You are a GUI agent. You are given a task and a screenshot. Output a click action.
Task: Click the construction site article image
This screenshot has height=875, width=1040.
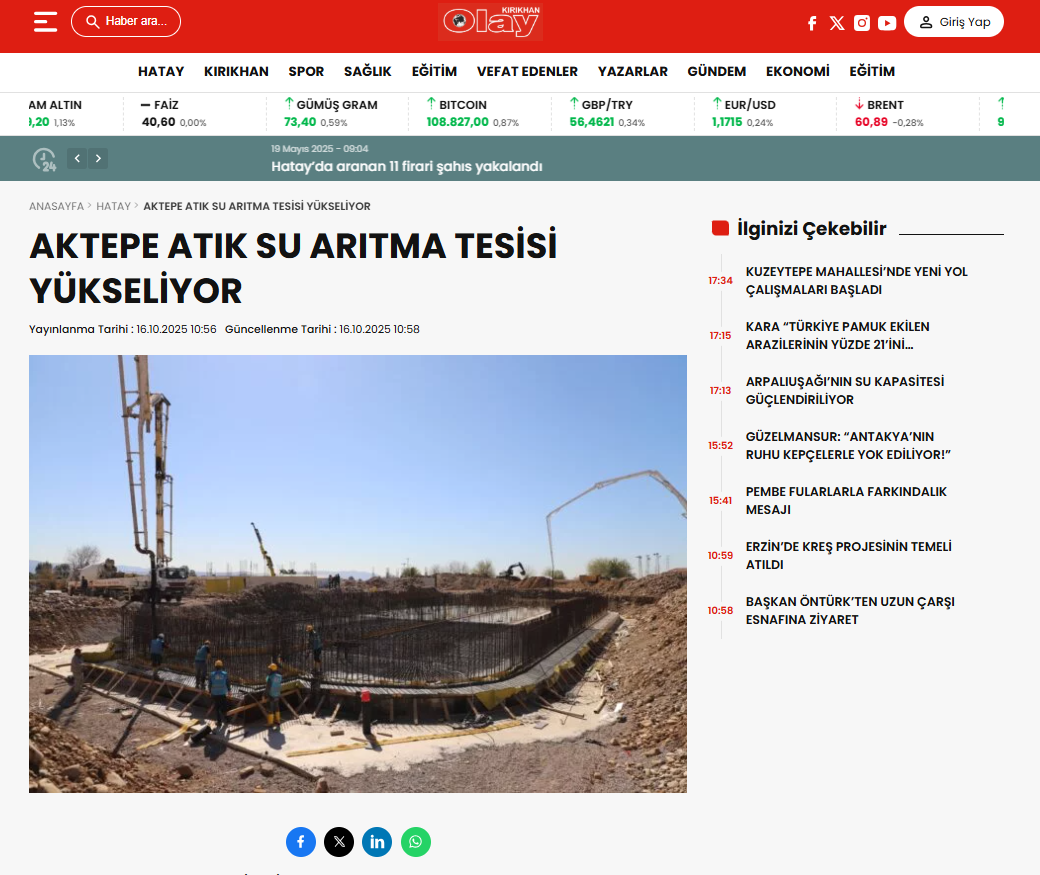(358, 574)
